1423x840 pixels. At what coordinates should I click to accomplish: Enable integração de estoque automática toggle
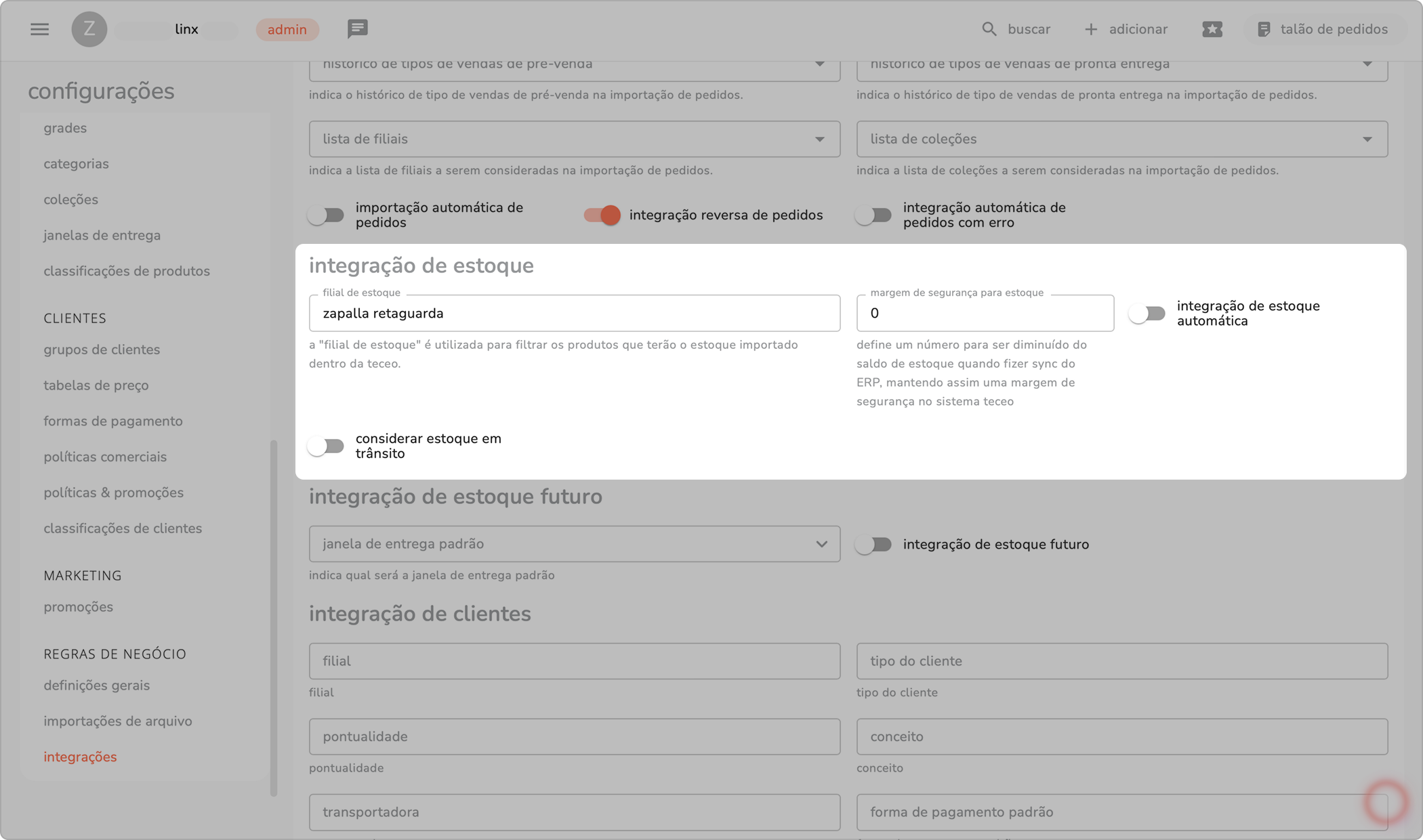pyautogui.click(x=1147, y=314)
